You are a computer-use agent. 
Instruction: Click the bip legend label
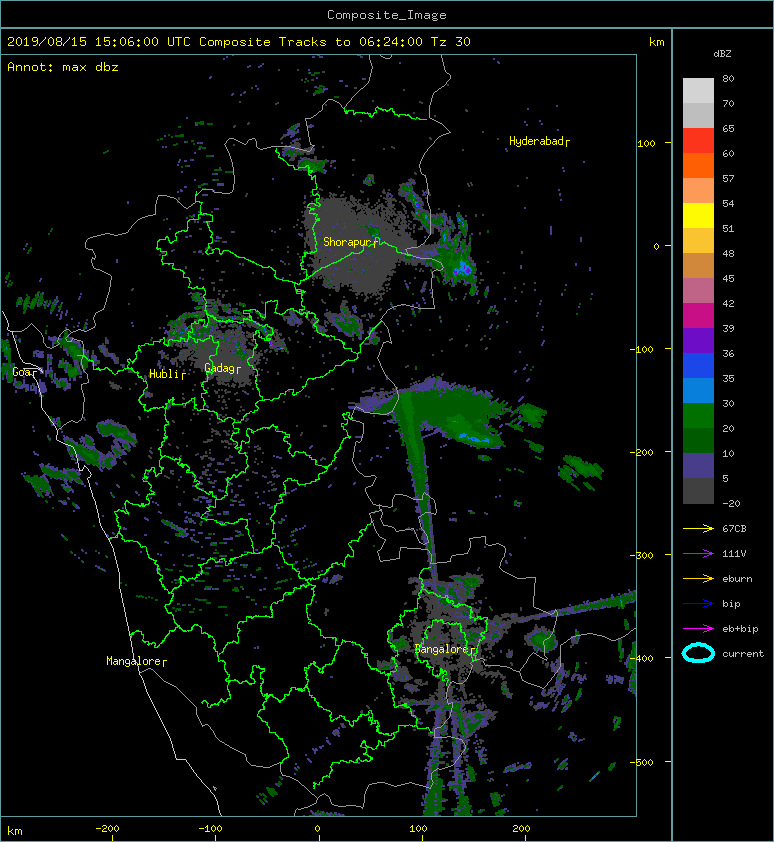[732, 604]
